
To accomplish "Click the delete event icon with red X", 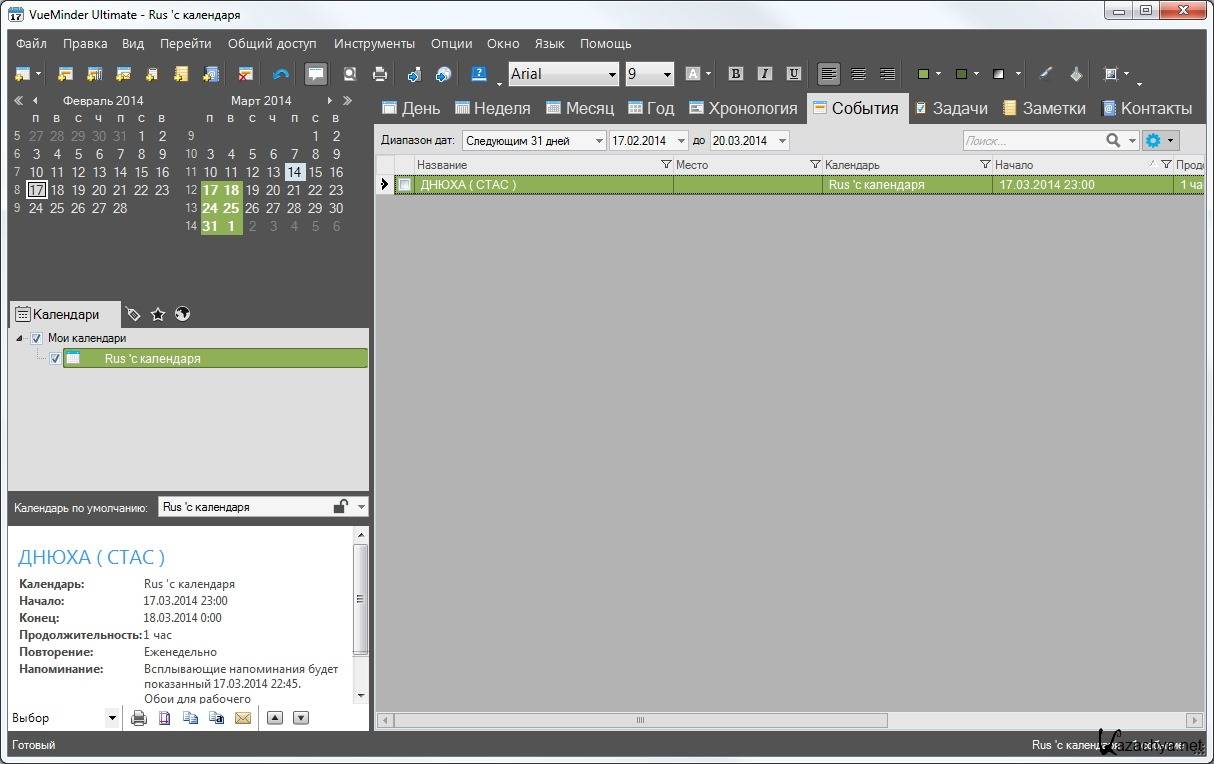I will (x=244, y=74).
